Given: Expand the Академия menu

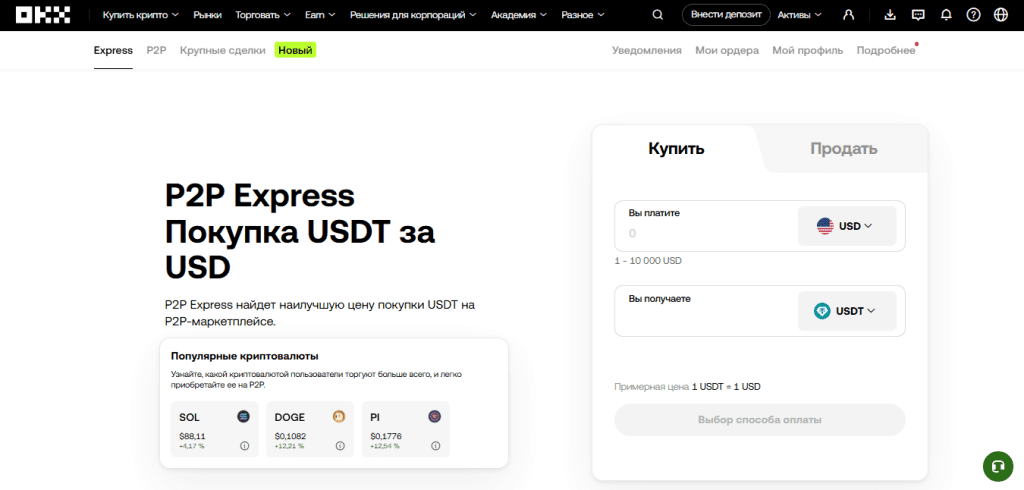Looking at the screenshot, I should (519, 15).
